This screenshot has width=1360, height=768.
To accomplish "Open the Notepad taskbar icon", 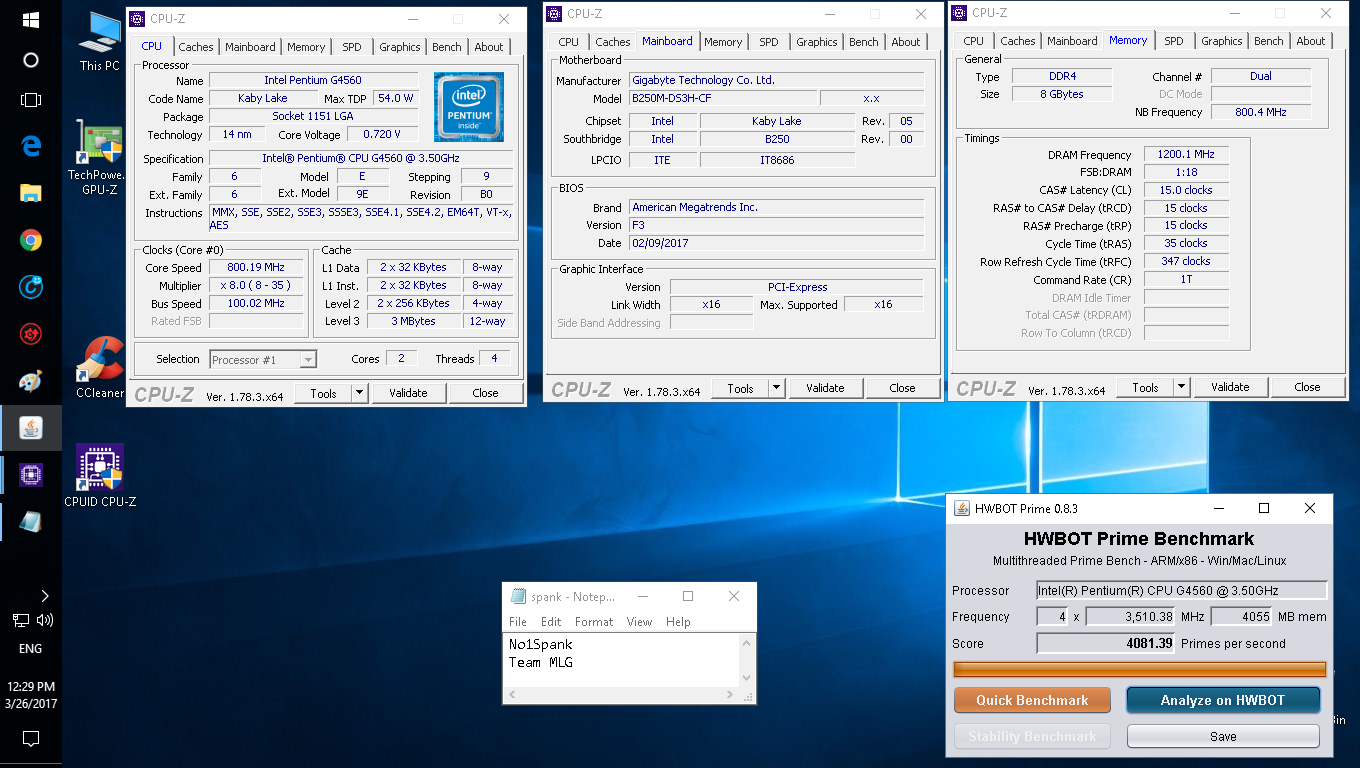I will pos(30,522).
